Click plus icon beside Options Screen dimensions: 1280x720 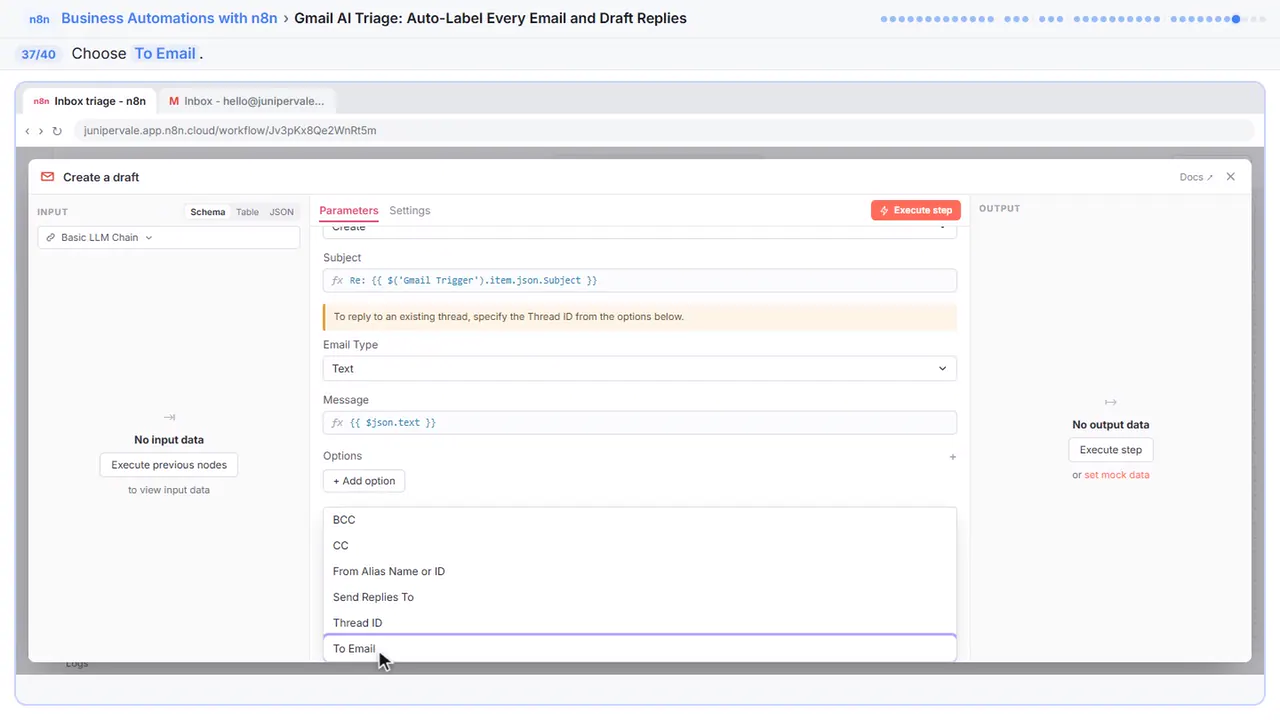point(952,457)
